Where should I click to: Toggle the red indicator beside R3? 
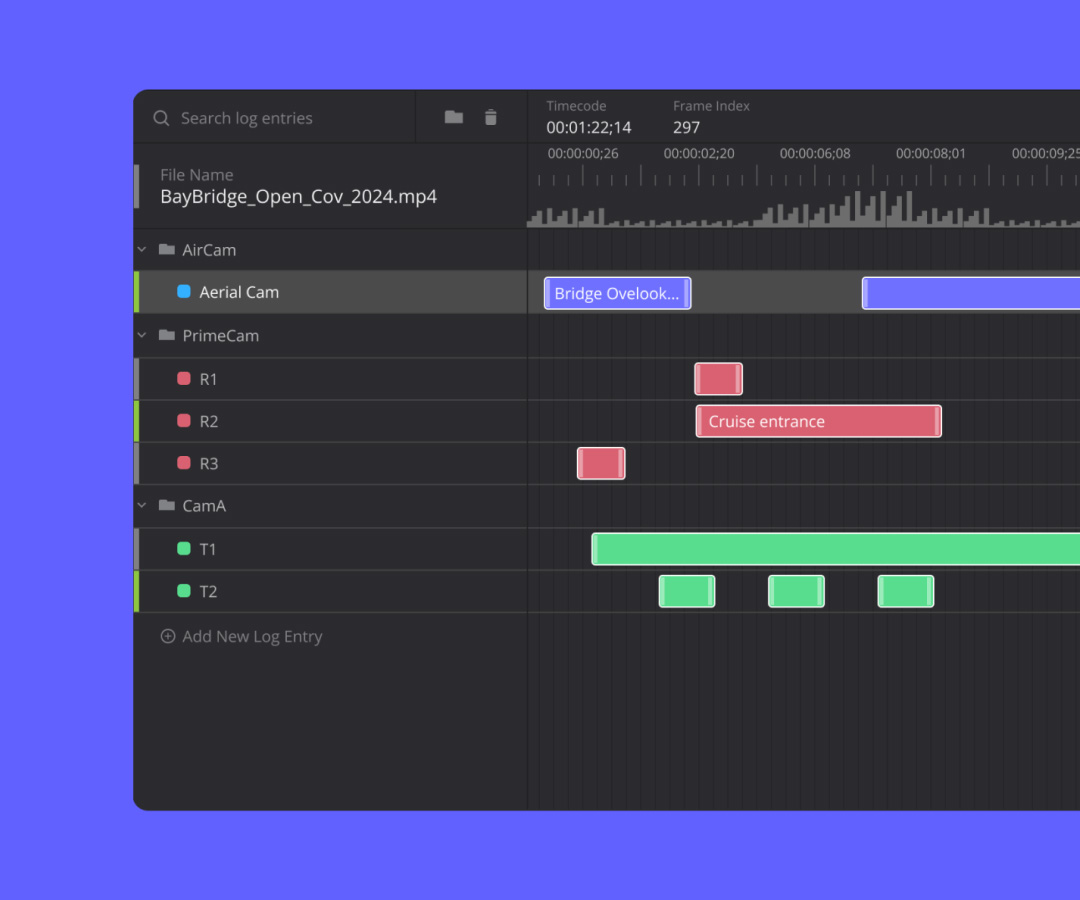[185, 462]
